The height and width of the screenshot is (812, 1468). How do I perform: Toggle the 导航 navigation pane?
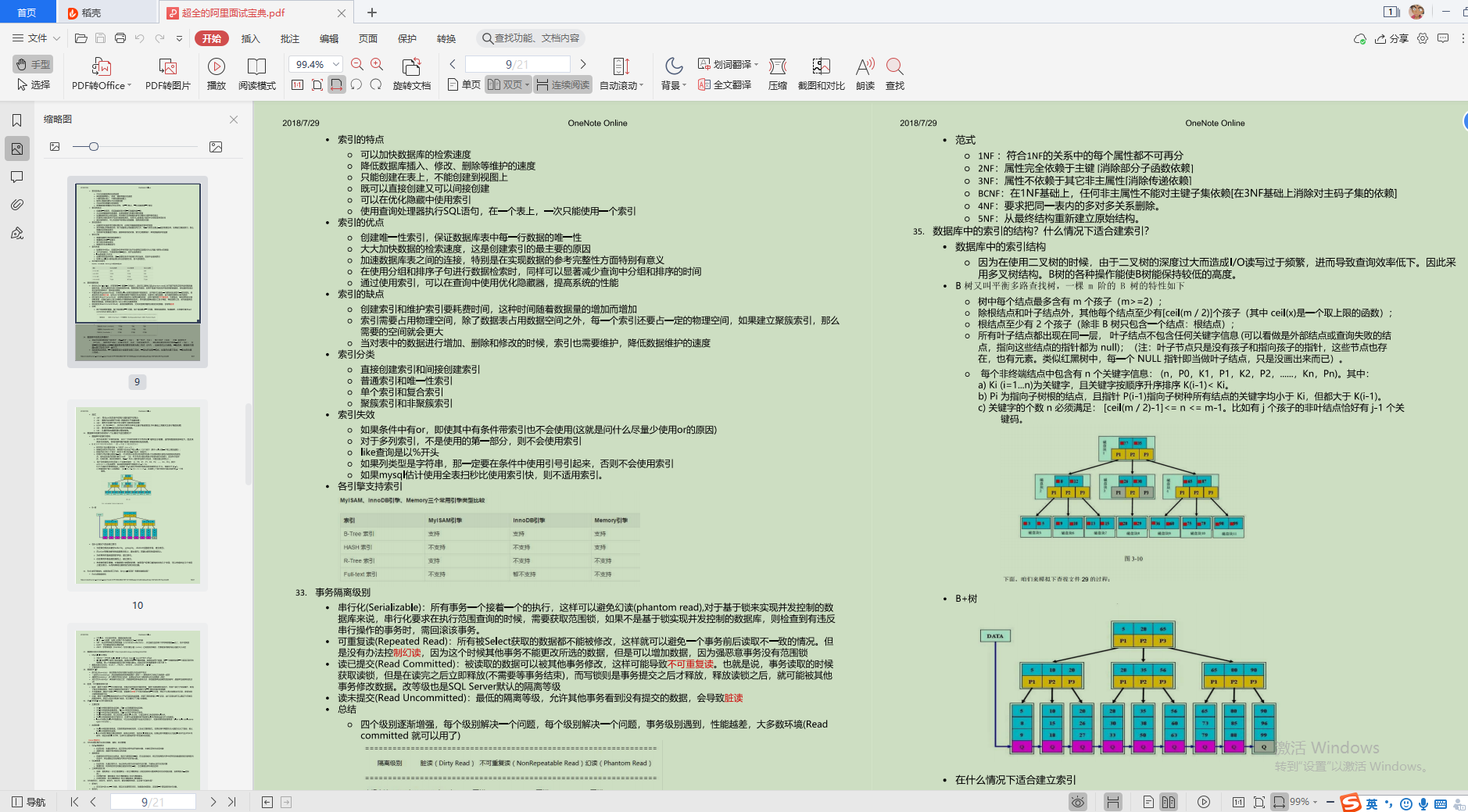(x=28, y=802)
